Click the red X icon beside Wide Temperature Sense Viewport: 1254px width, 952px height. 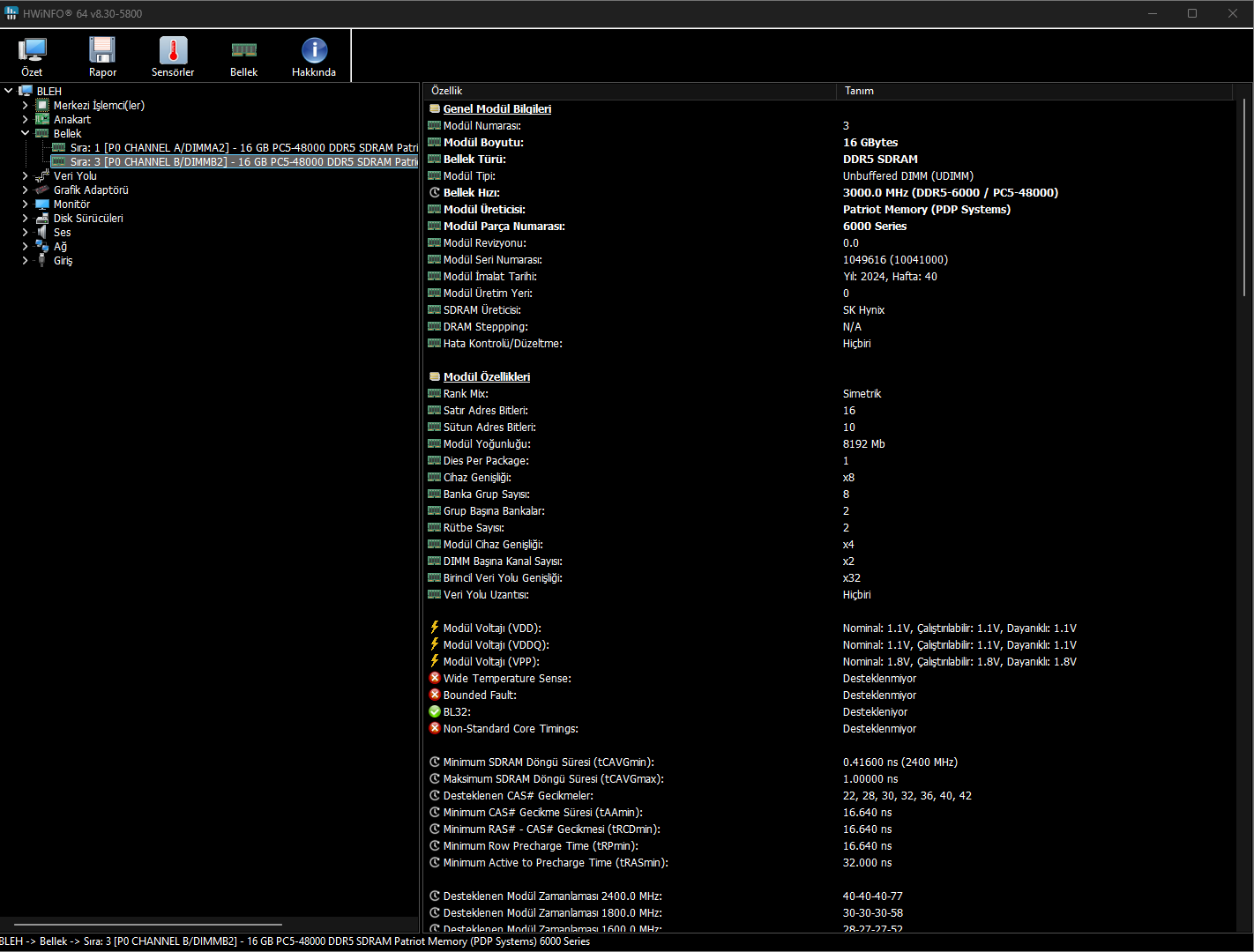point(435,678)
